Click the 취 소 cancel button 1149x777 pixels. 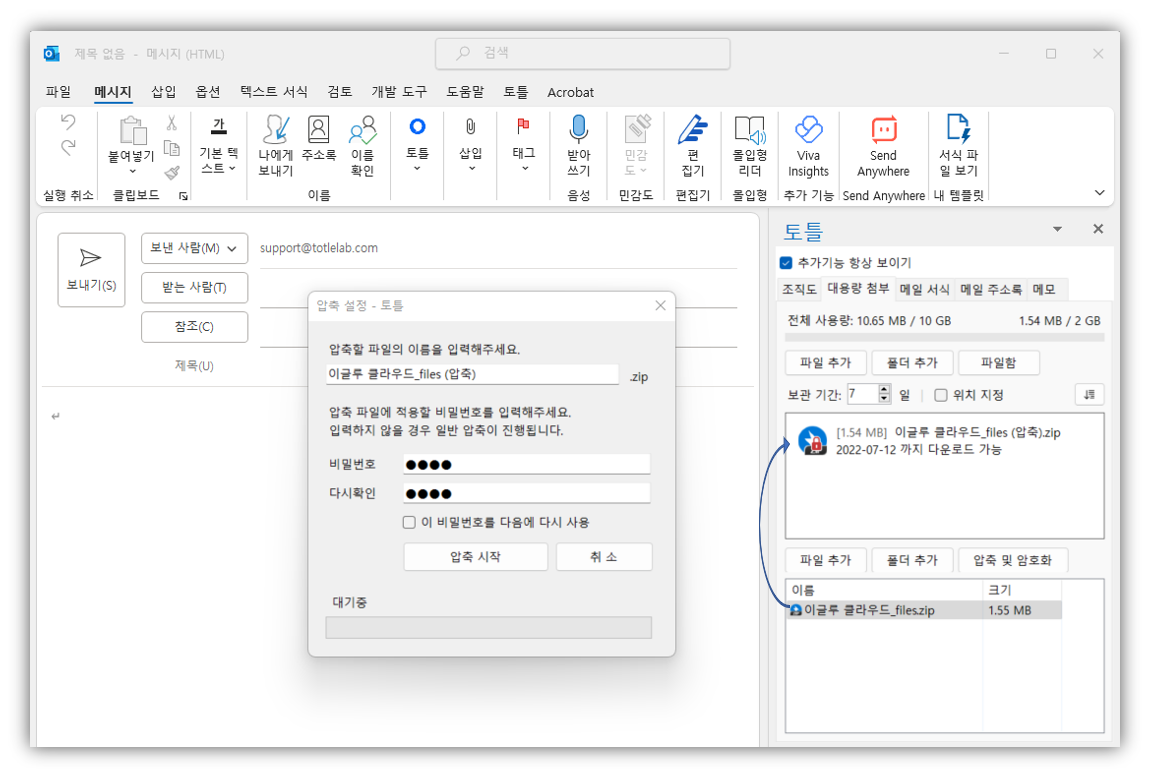coord(604,557)
